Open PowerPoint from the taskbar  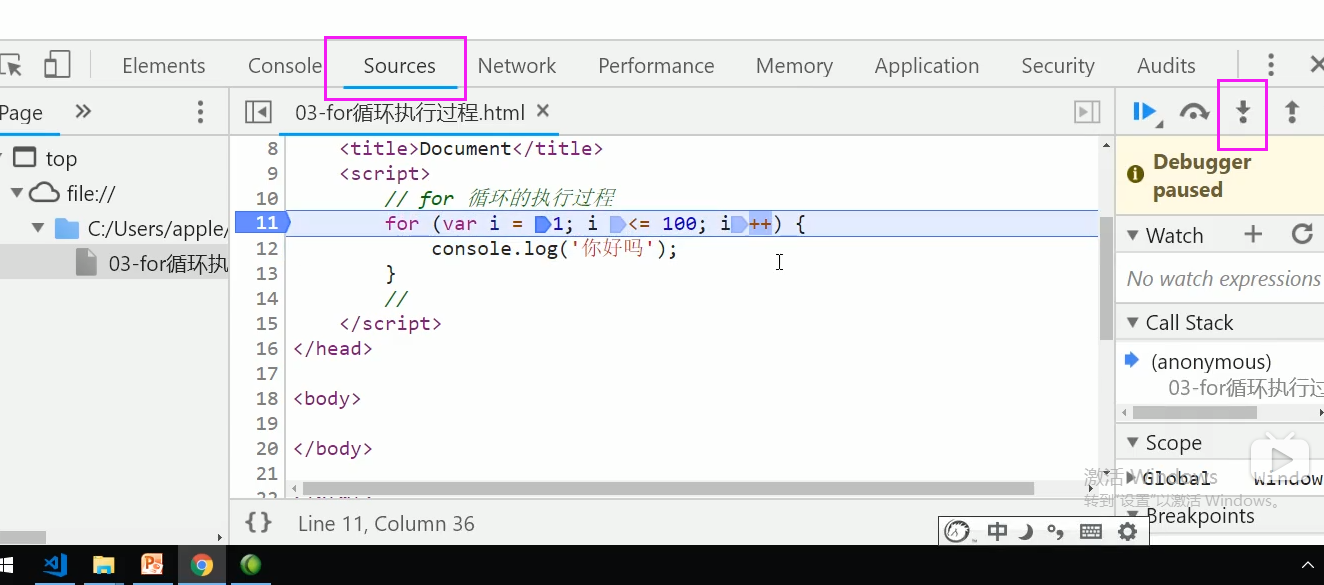153,565
